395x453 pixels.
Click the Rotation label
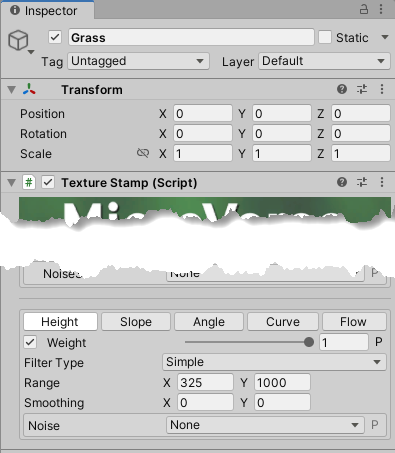pos(43,134)
